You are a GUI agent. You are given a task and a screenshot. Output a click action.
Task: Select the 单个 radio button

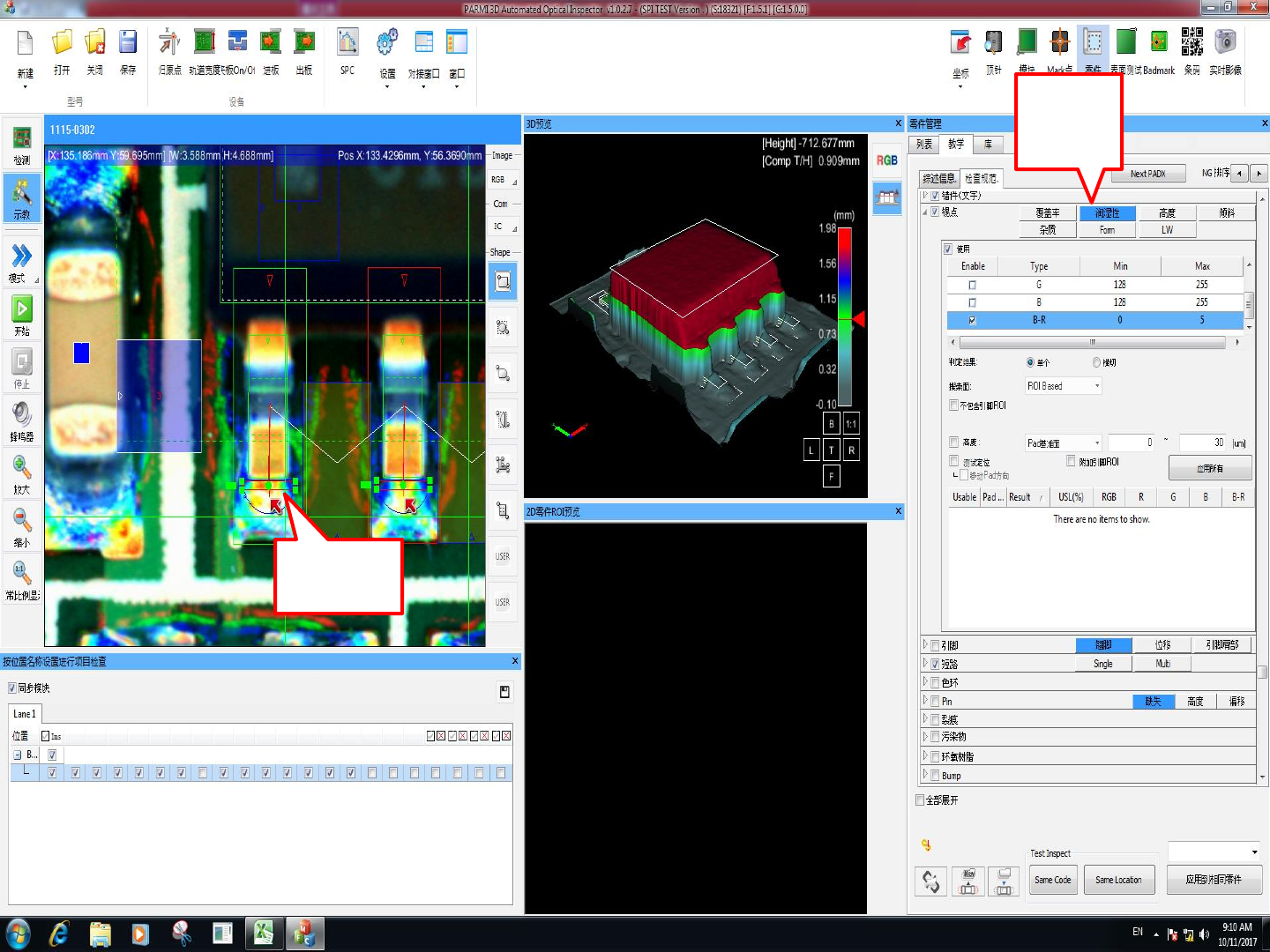[x=1030, y=362]
